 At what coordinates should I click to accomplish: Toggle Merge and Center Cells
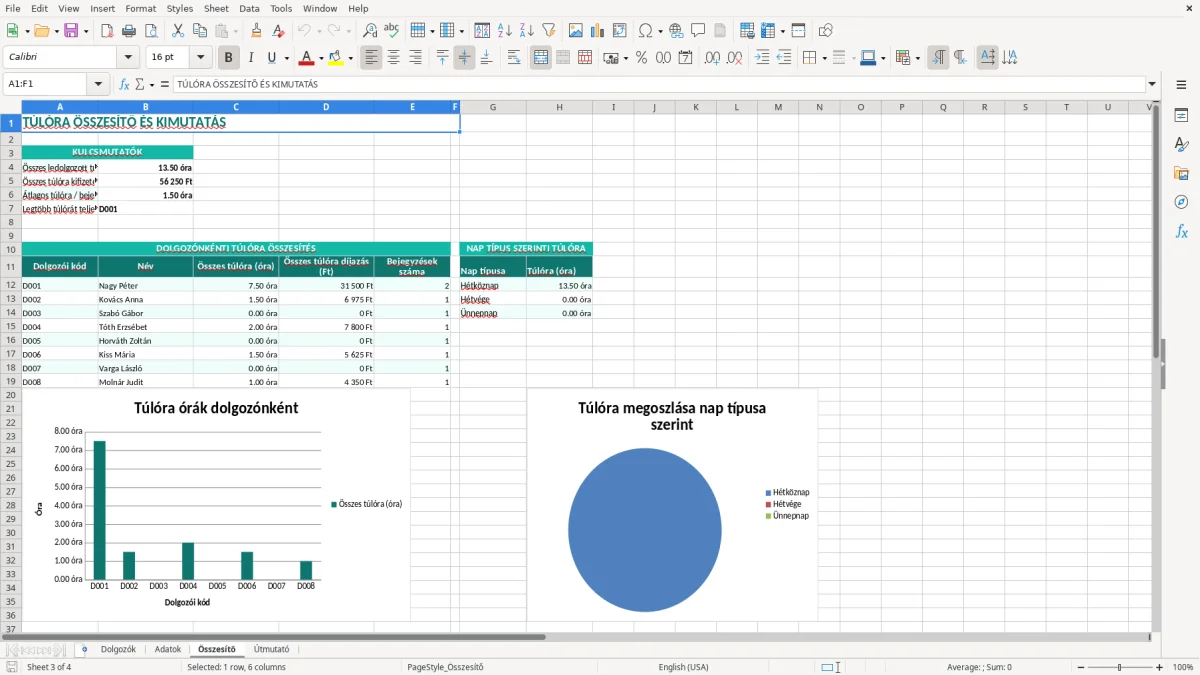click(x=541, y=58)
